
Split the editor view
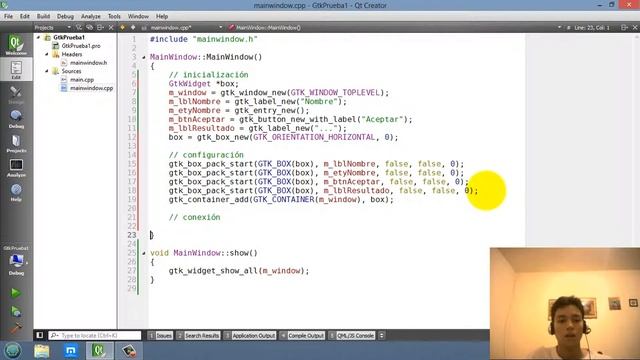pos(624,27)
